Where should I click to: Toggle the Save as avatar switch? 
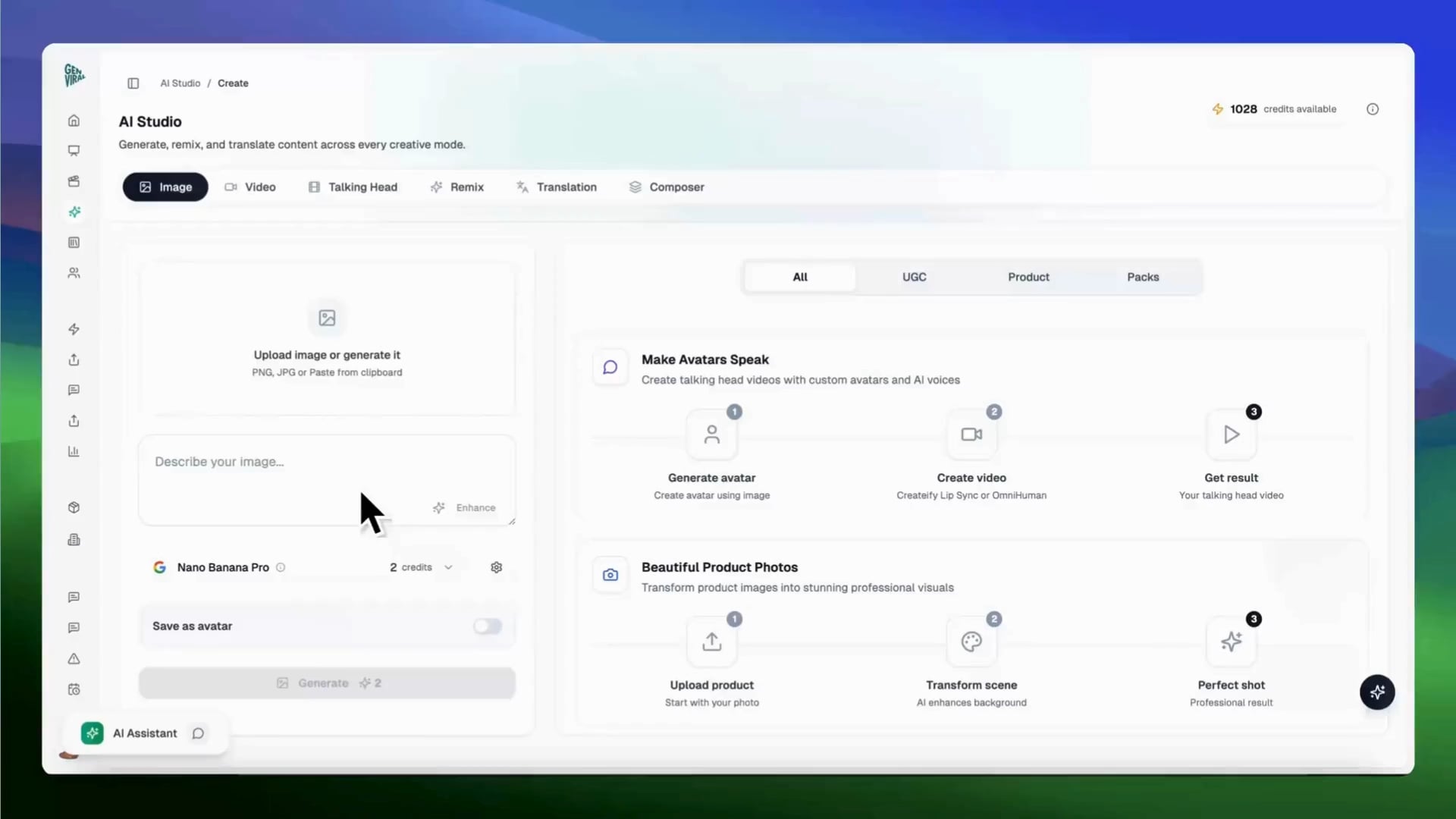[488, 626]
